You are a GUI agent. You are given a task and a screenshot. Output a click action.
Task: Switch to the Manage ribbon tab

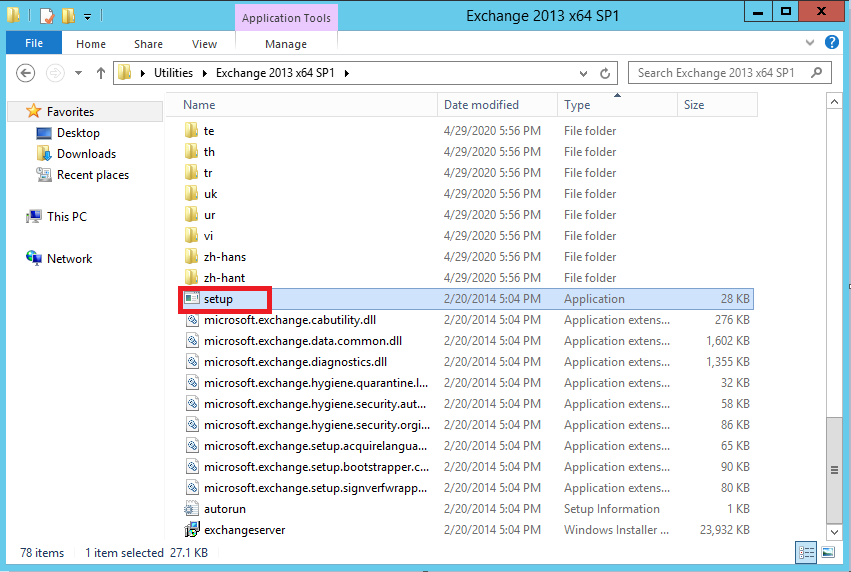[x=286, y=44]
